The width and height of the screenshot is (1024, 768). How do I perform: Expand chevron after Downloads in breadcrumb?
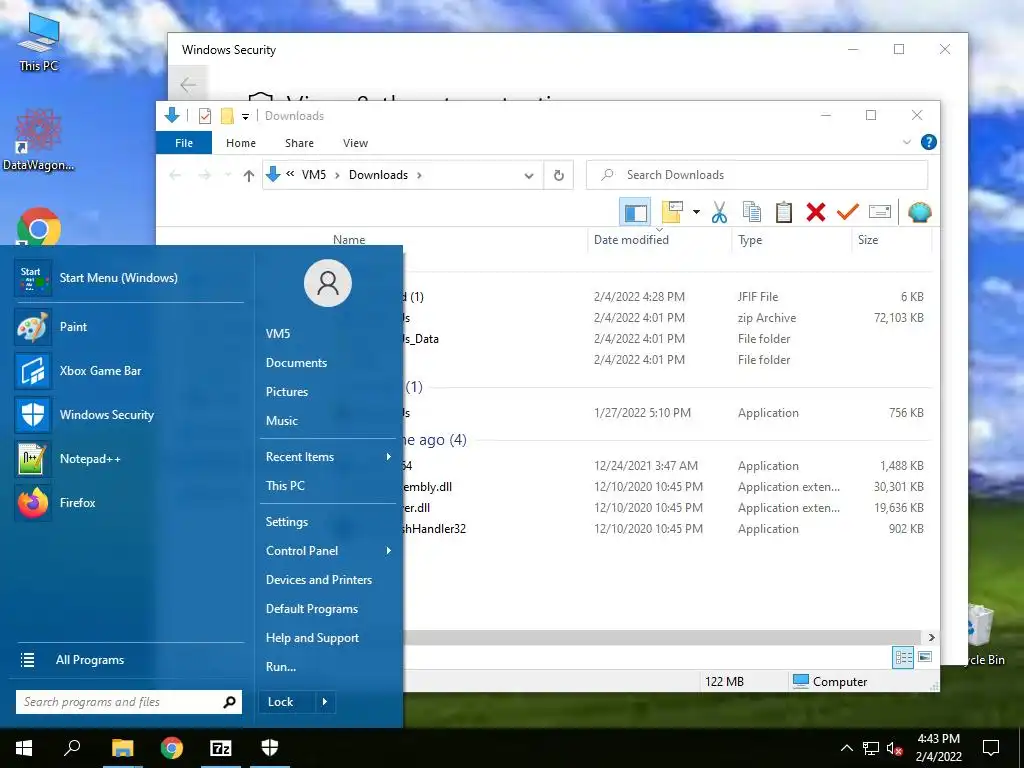pyautogui.click(x=419, y=175)
